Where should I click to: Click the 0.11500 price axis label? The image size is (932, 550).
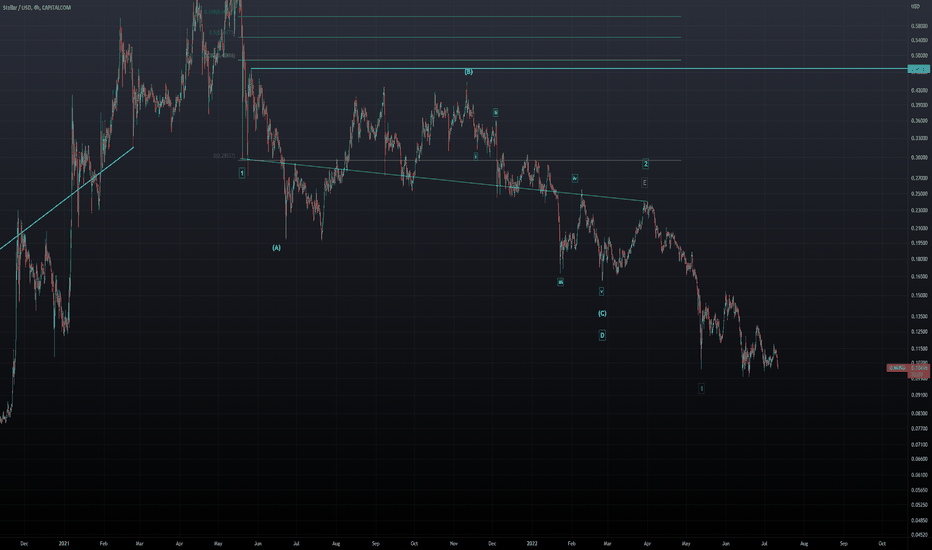click(920, 349)
